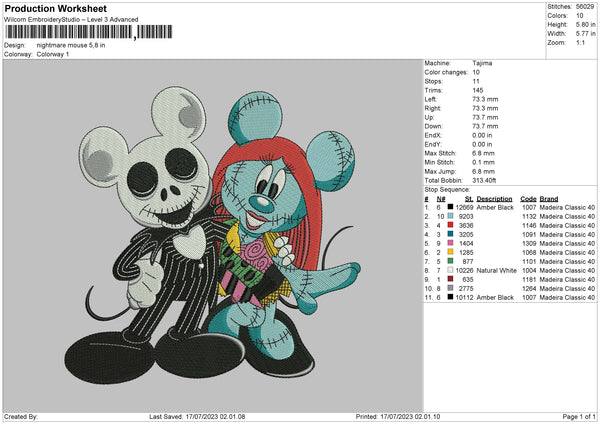The width and height of the screenshot is (600, 424).
Task: Select thread code 1132 in row 2
Action: click(x=529, y=217)
